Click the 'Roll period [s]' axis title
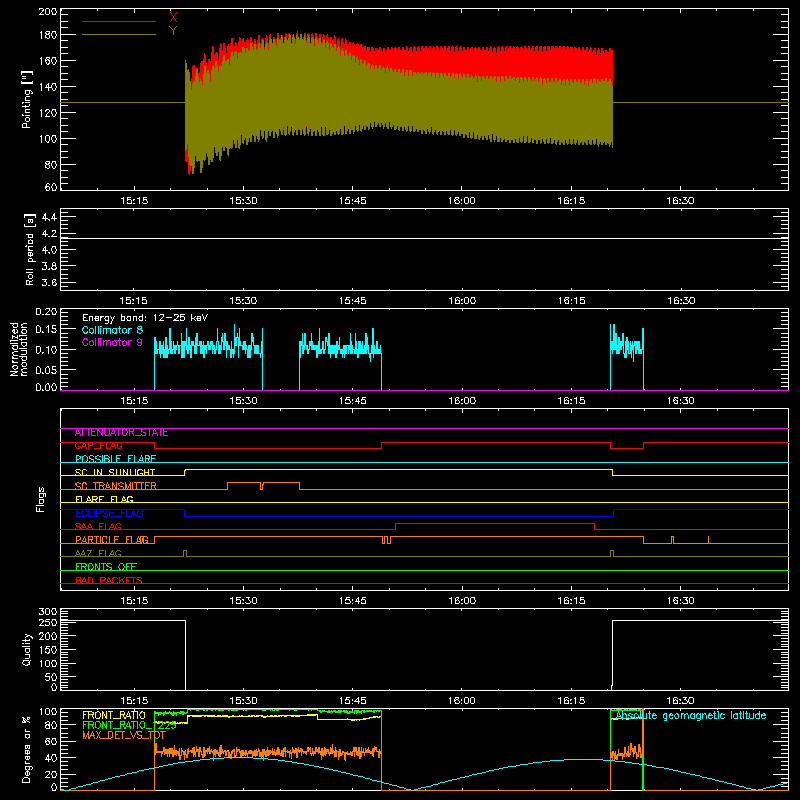Screen dimensions: 800x800 tap(30, 249)
